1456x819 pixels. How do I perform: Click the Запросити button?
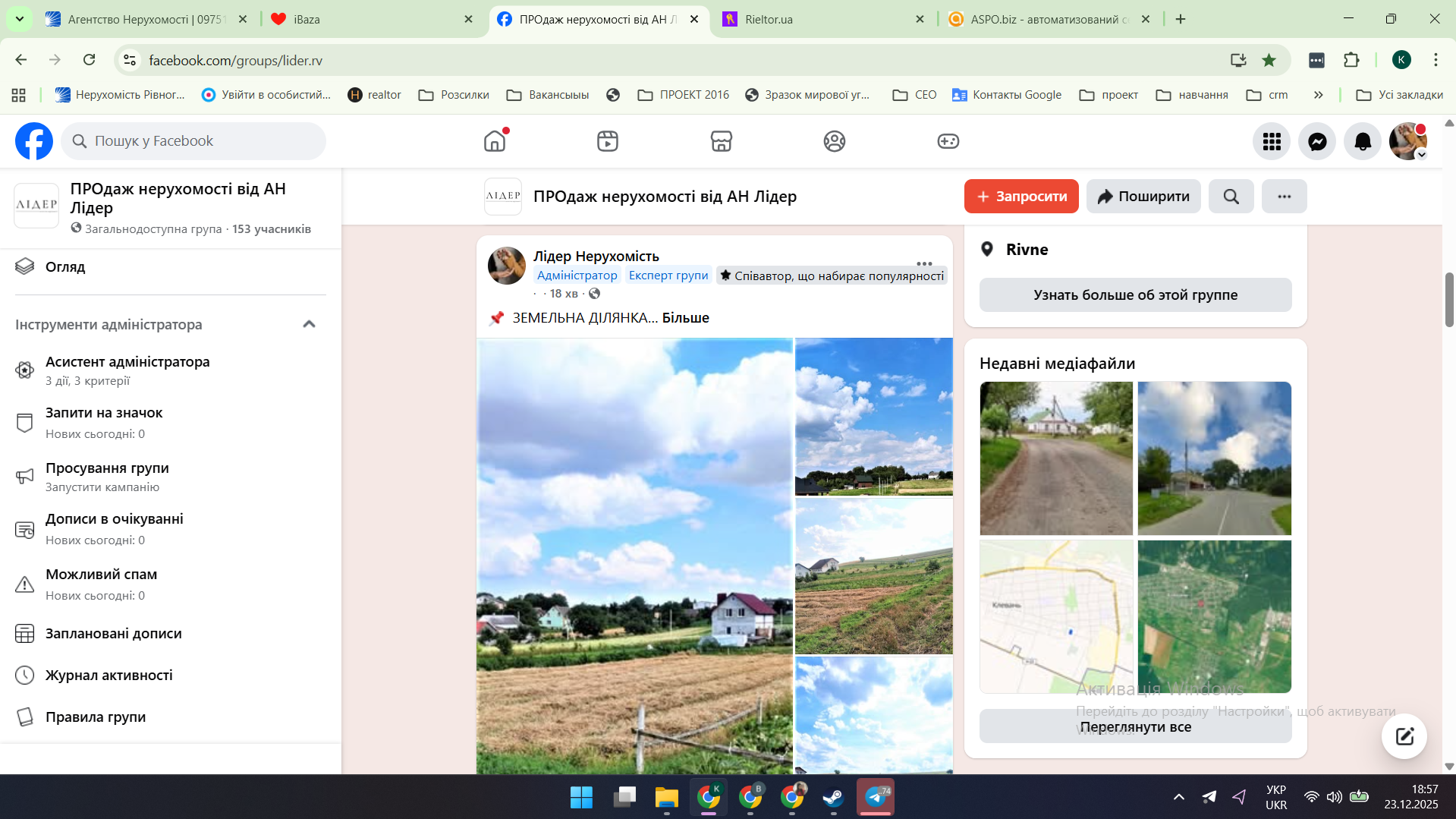[x=1020, y=197]
